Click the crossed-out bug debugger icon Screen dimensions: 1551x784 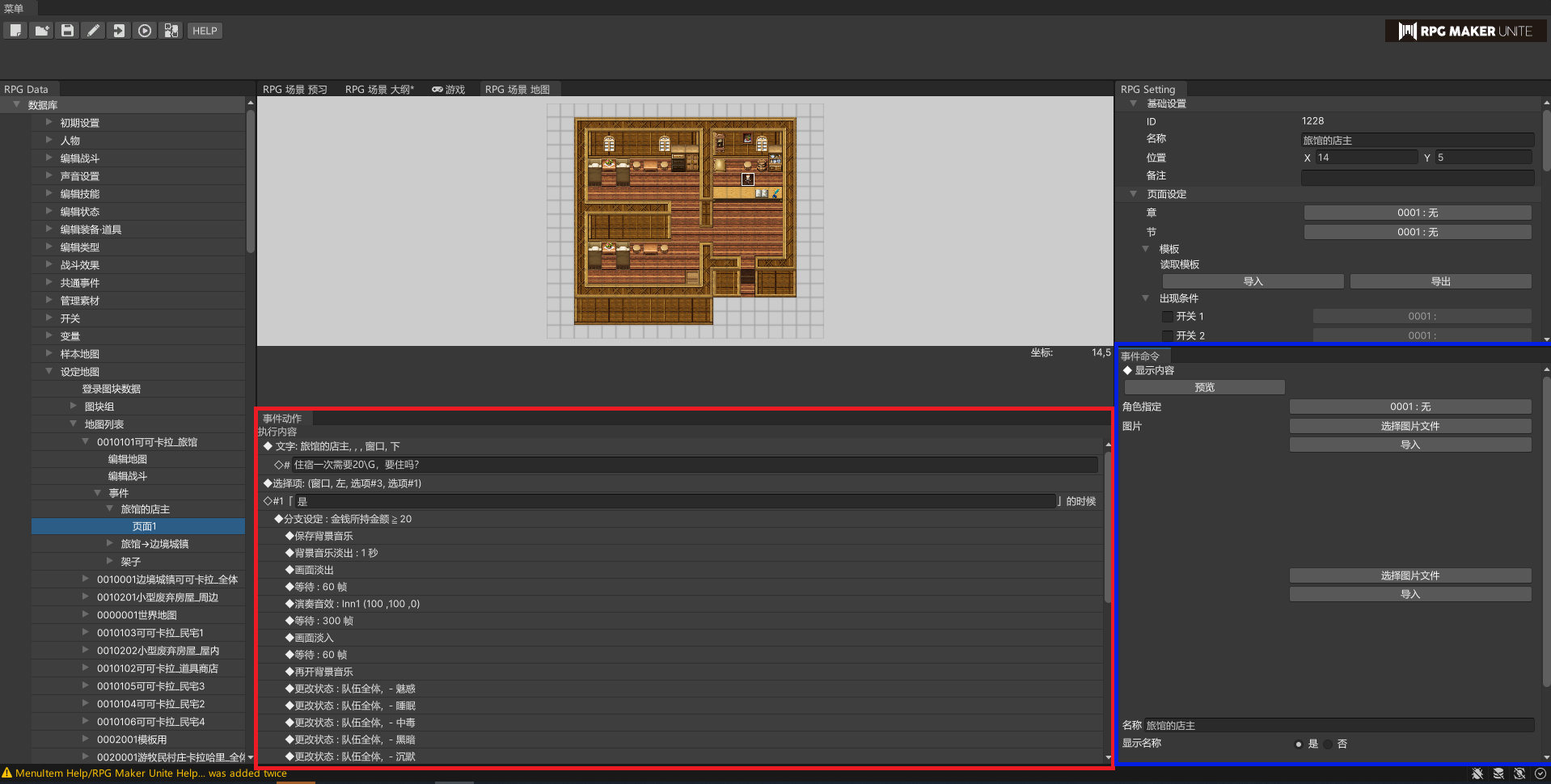[x=1477, y=773]
